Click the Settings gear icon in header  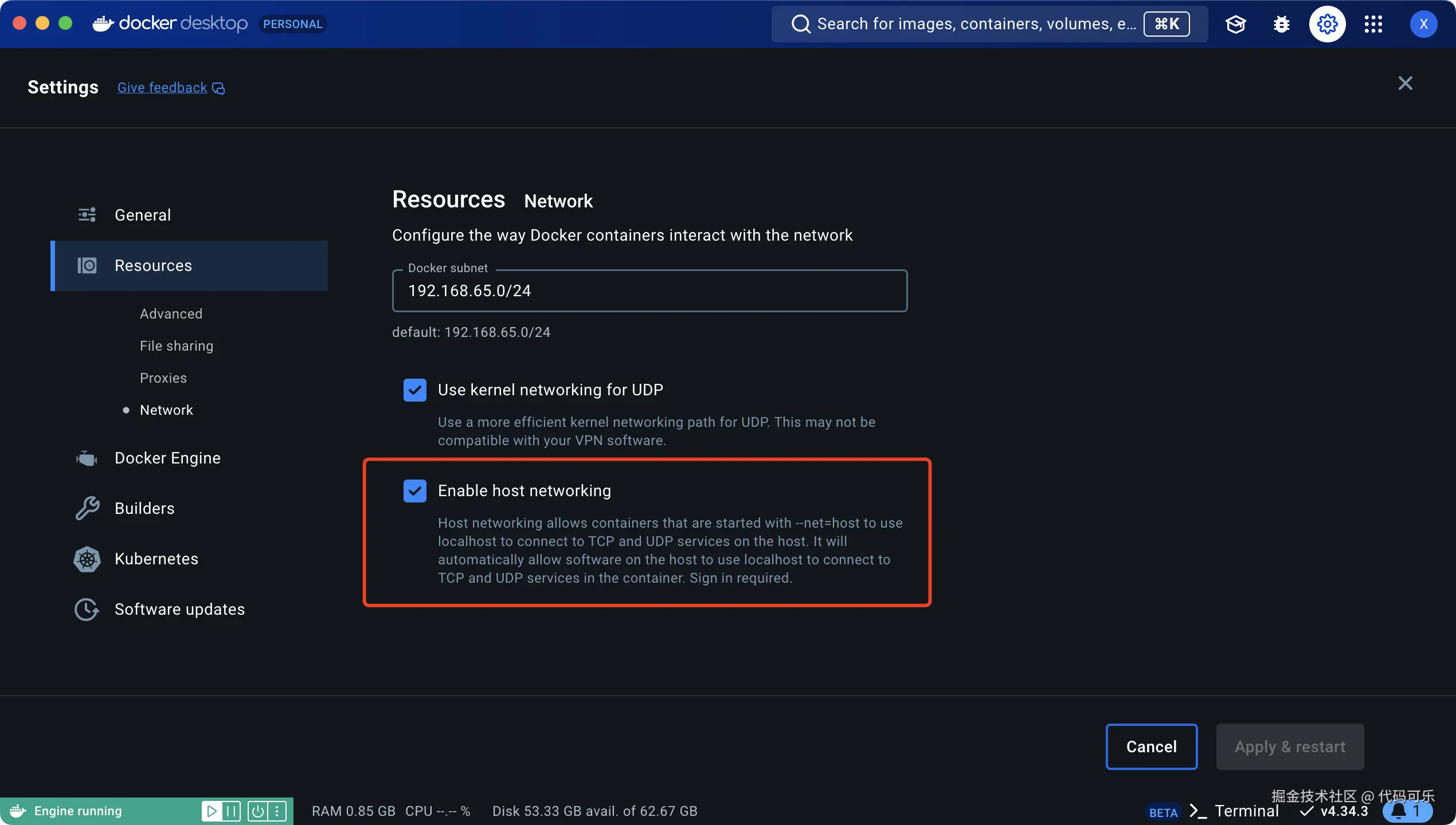click(1327, 24)
